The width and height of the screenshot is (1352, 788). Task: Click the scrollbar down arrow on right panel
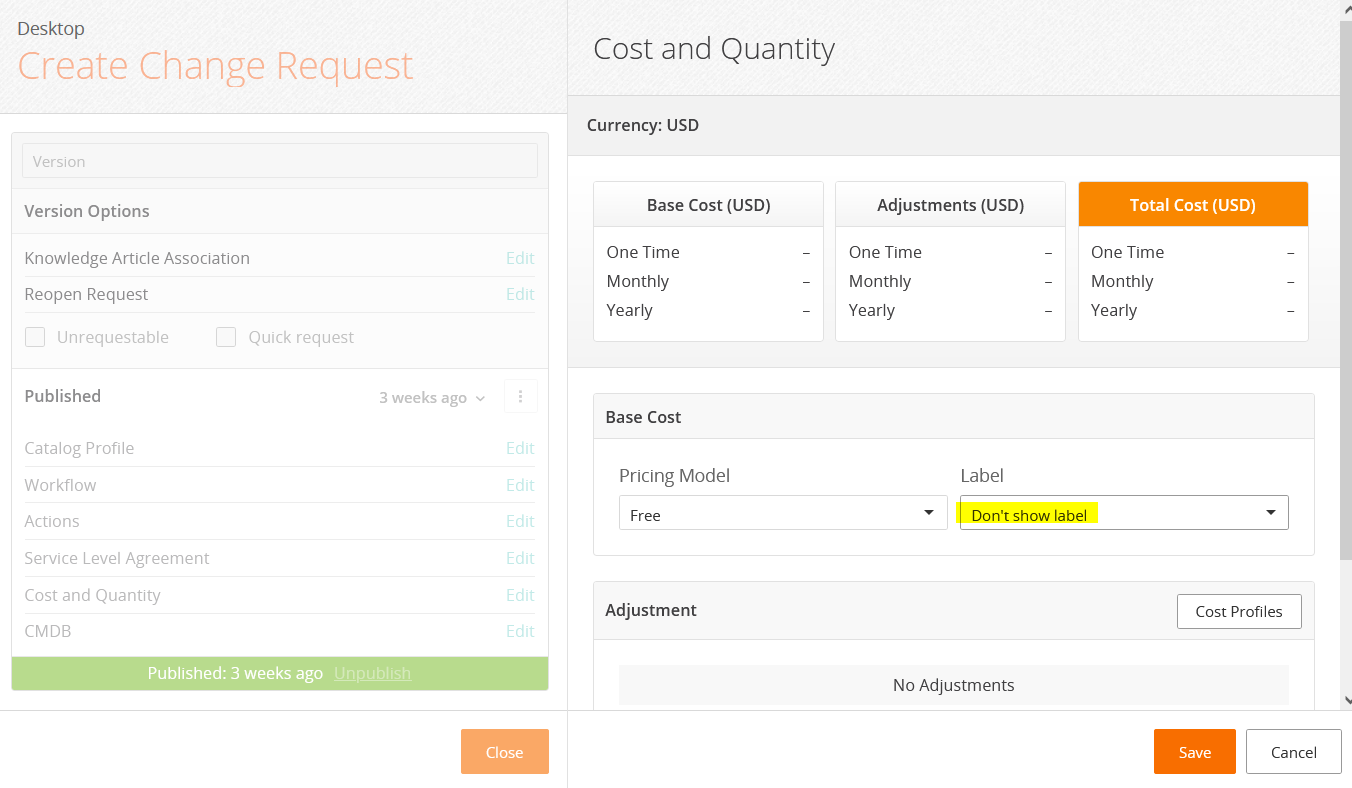click(x=1346, y=701)
